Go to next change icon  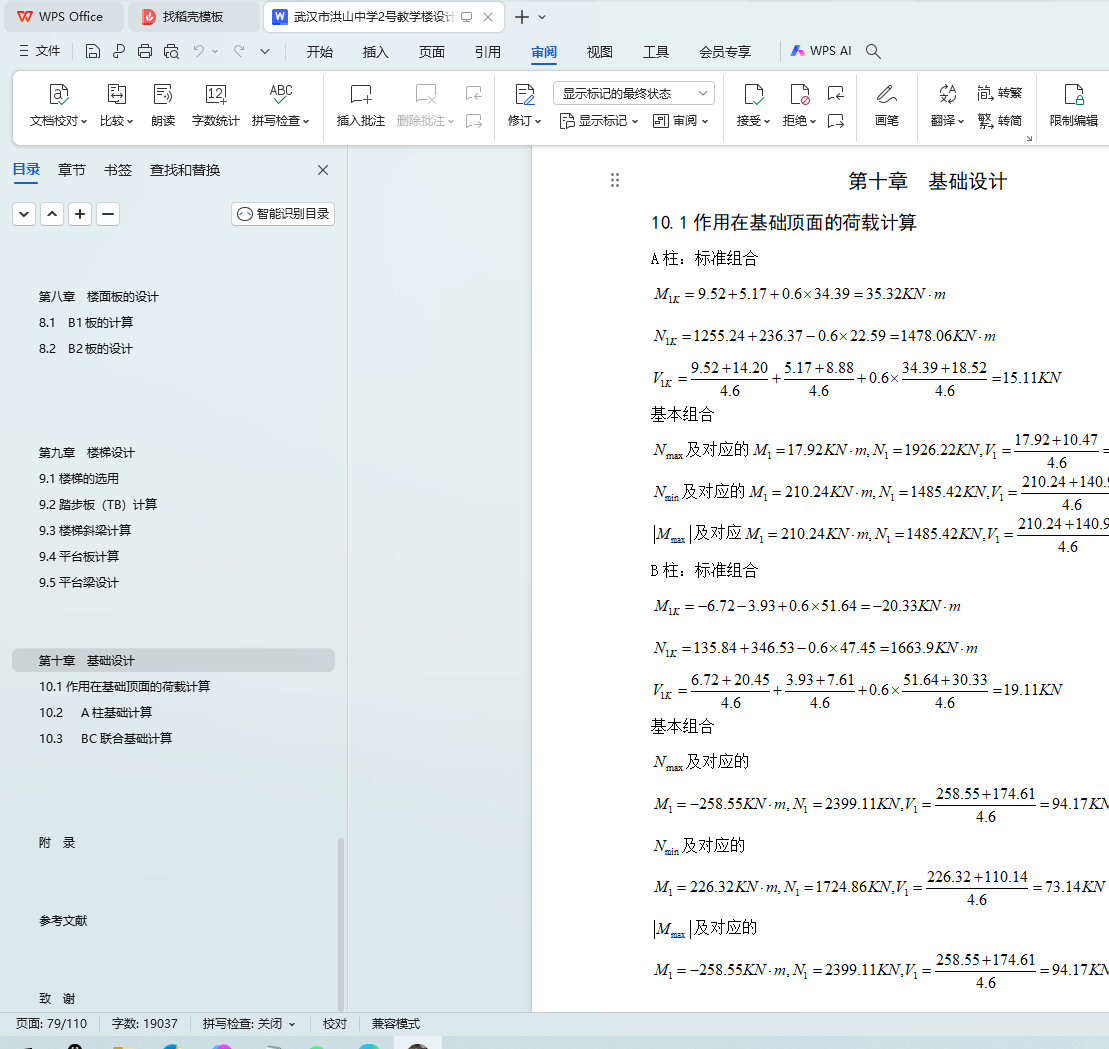point(836,121)
